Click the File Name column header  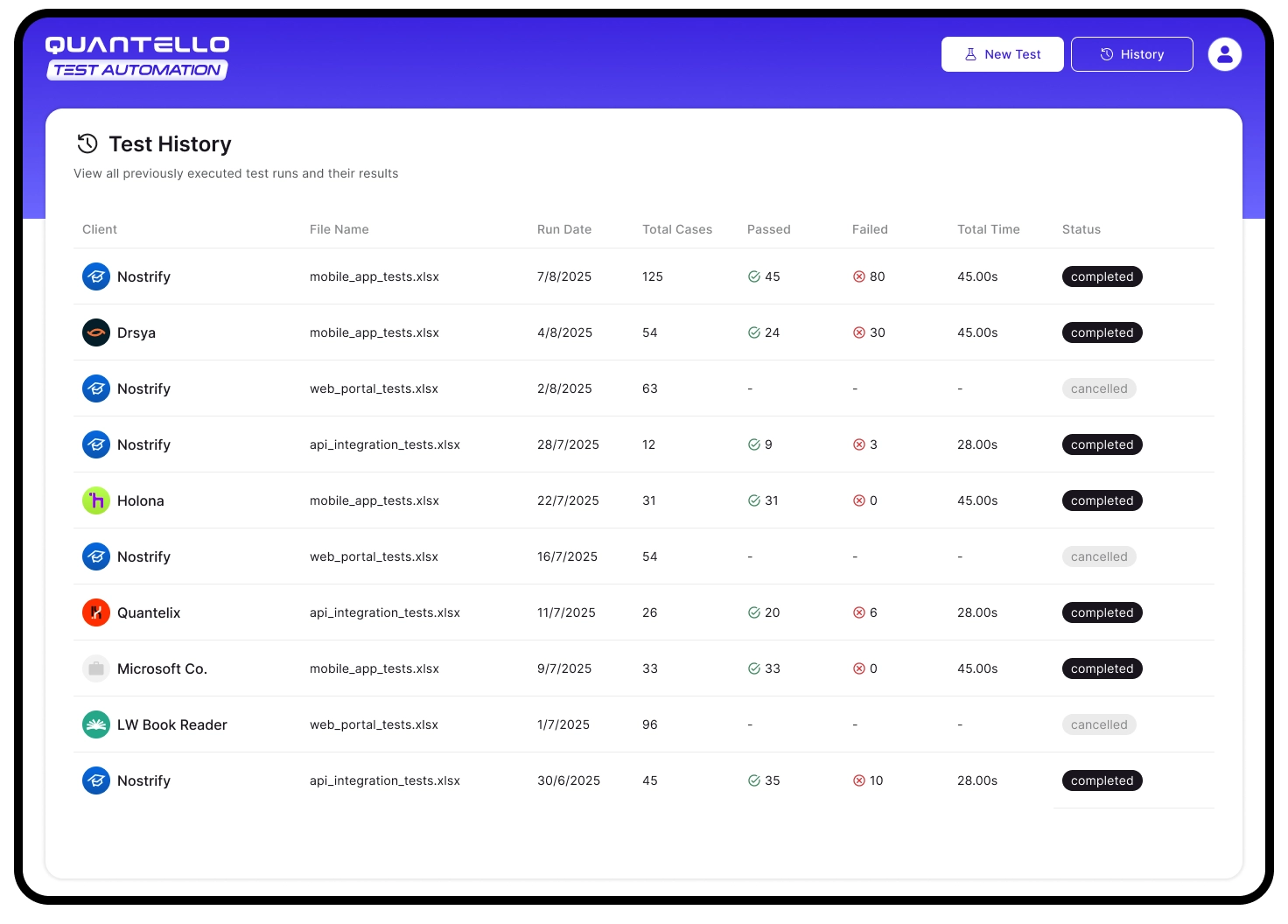coord(339,229)
